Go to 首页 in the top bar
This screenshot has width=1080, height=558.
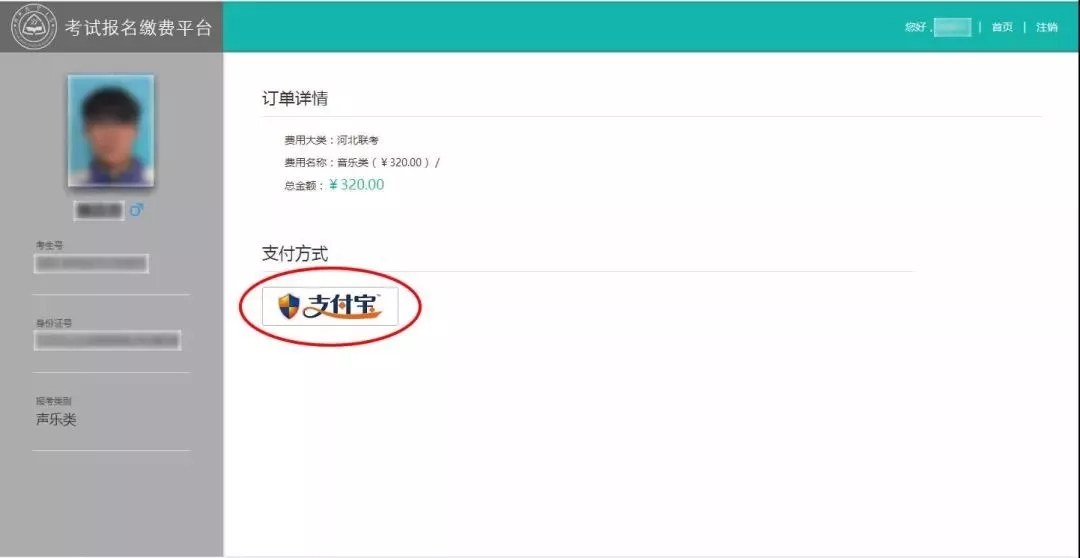1002,28
